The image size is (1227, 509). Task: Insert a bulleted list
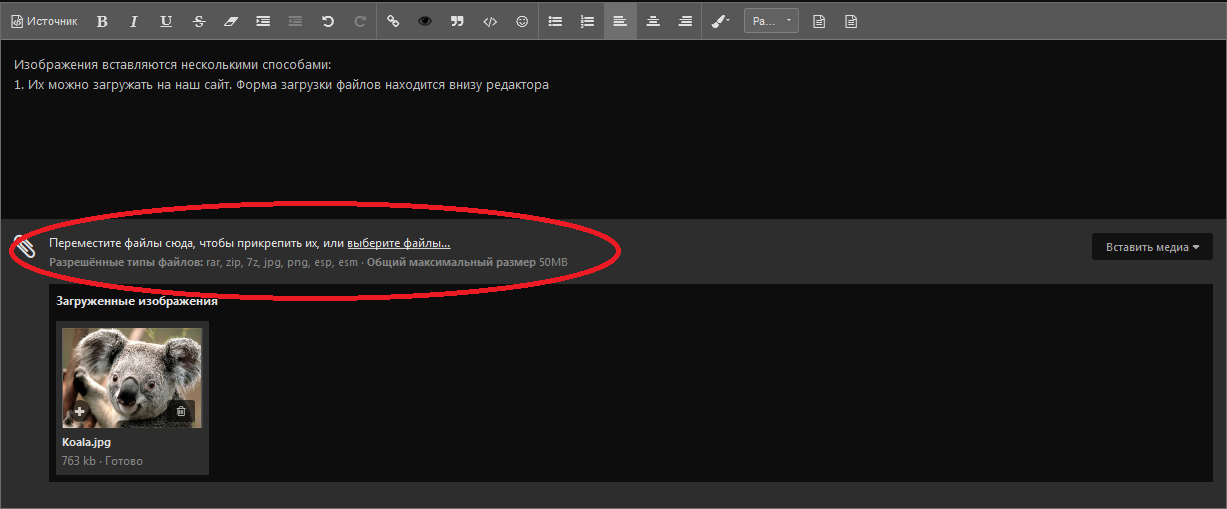[556, 21]
